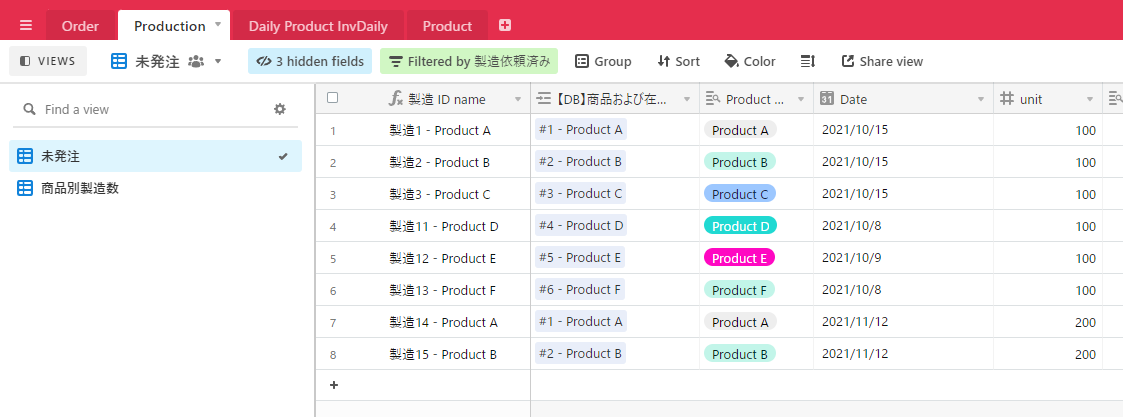Open the Filtered by 製造依頼済み filter
This screenshot has height=417, width=1123.
click(469, 62)
